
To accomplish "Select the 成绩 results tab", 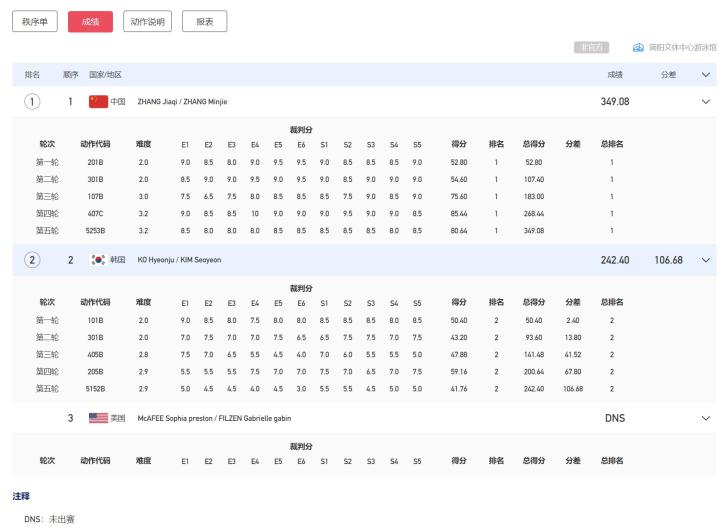I will [90, 21].
